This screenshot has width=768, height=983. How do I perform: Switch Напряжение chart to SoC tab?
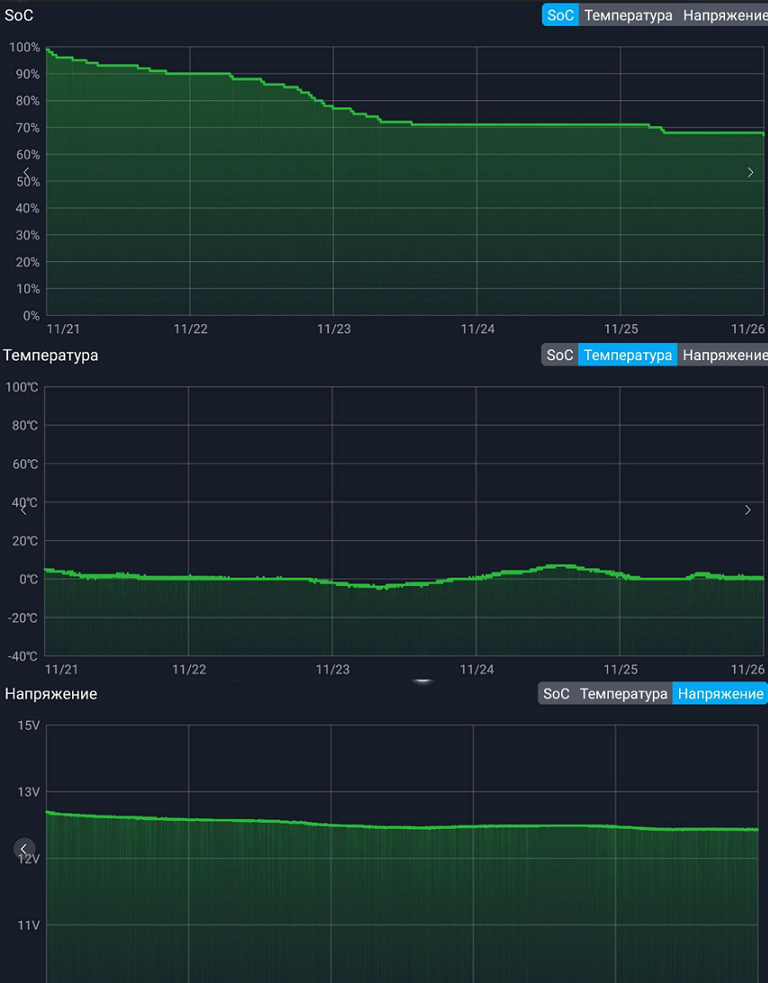[556, 693]
